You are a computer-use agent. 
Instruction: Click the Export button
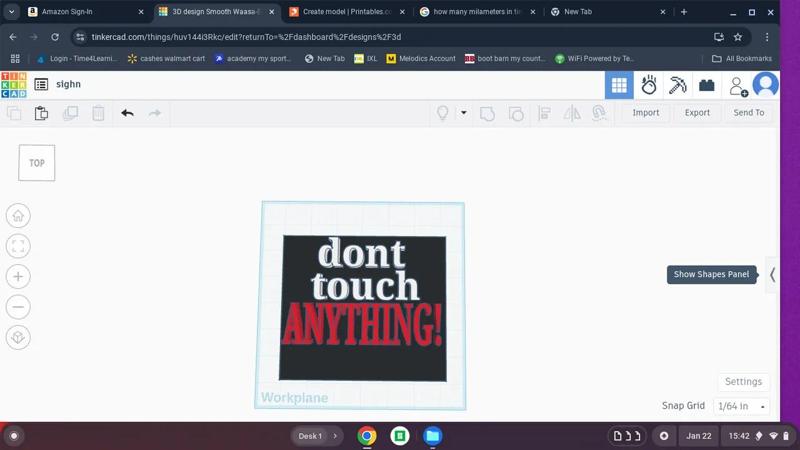(697, 113)
